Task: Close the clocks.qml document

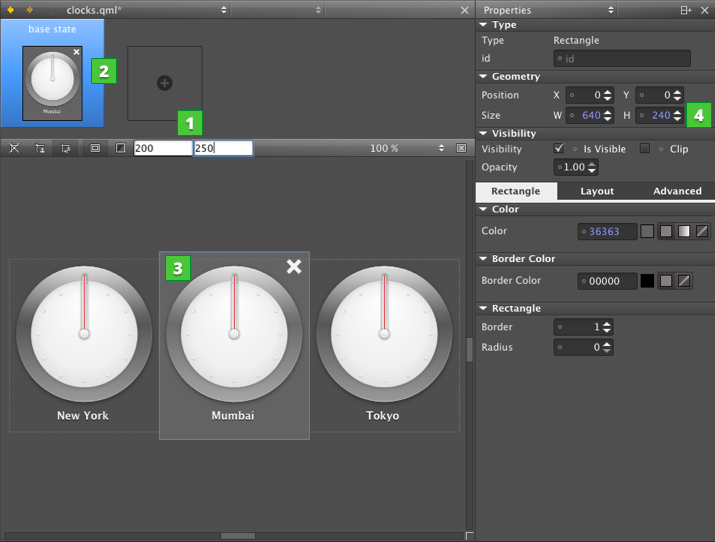Action: tap(464, 10)
